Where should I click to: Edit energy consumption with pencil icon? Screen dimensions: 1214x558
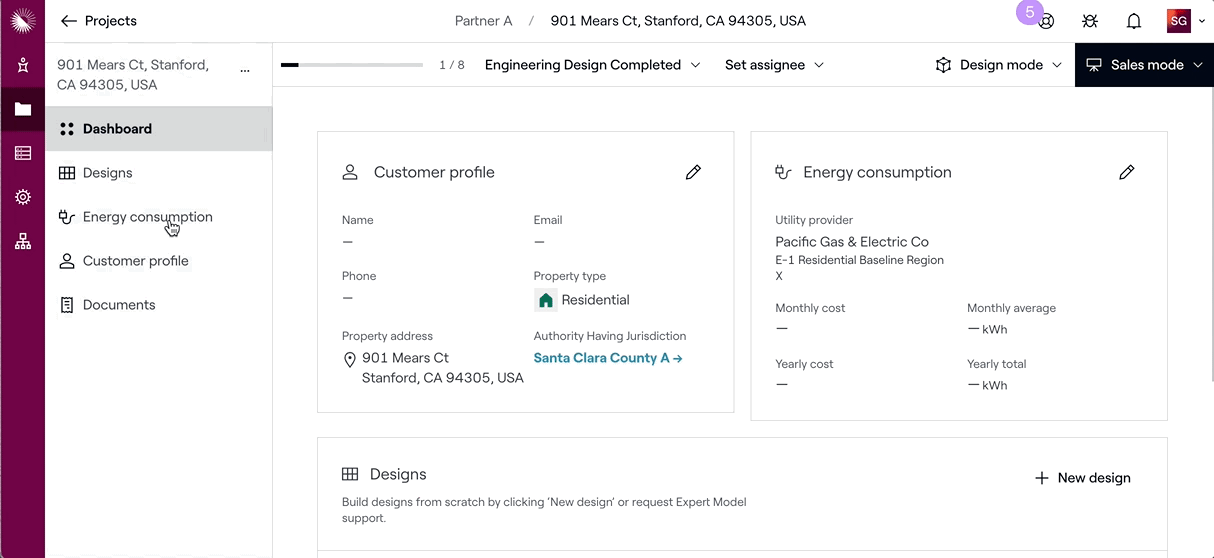[x=1126, y=172]
